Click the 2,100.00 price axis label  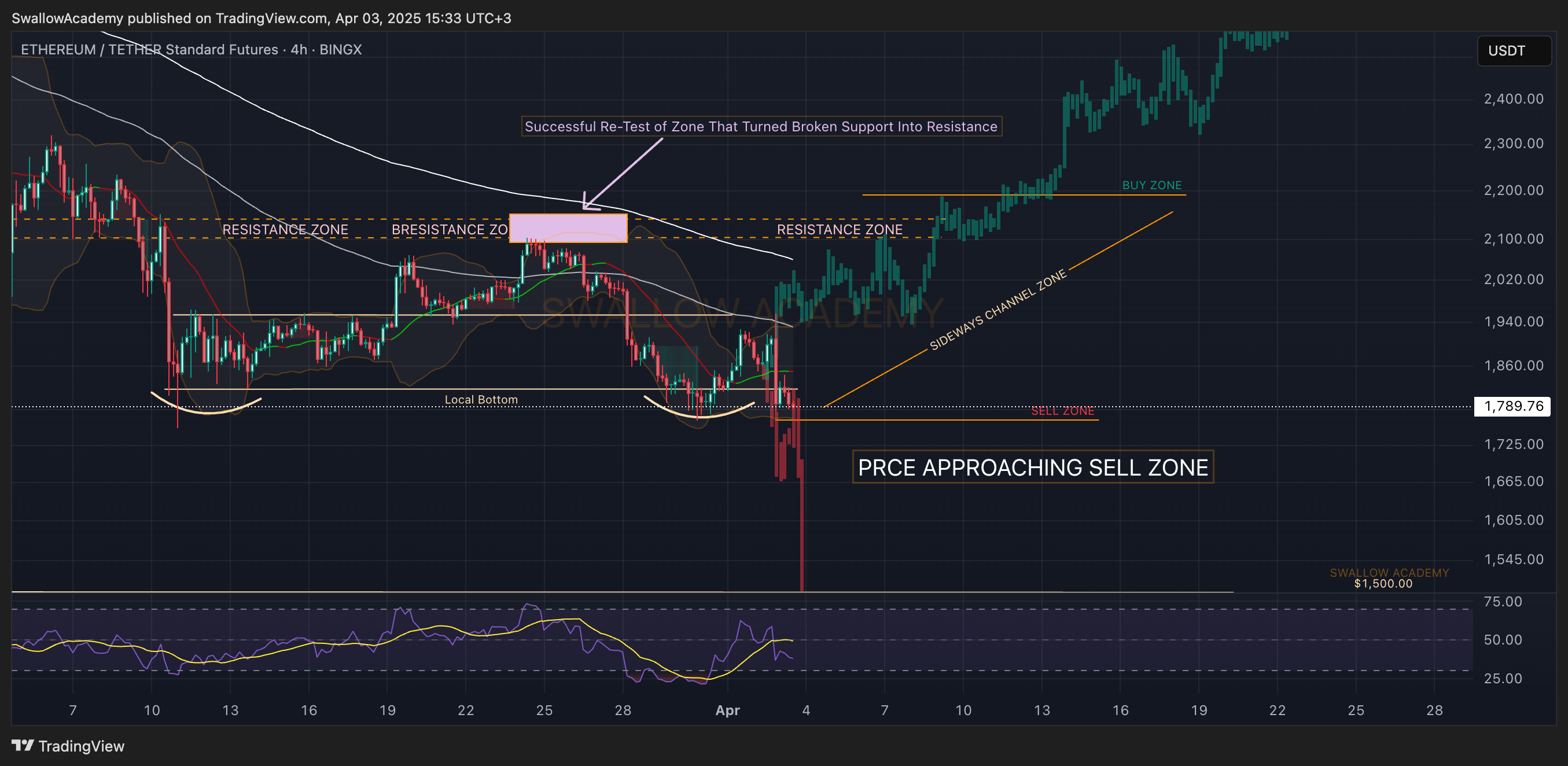tap(1513, 238)
